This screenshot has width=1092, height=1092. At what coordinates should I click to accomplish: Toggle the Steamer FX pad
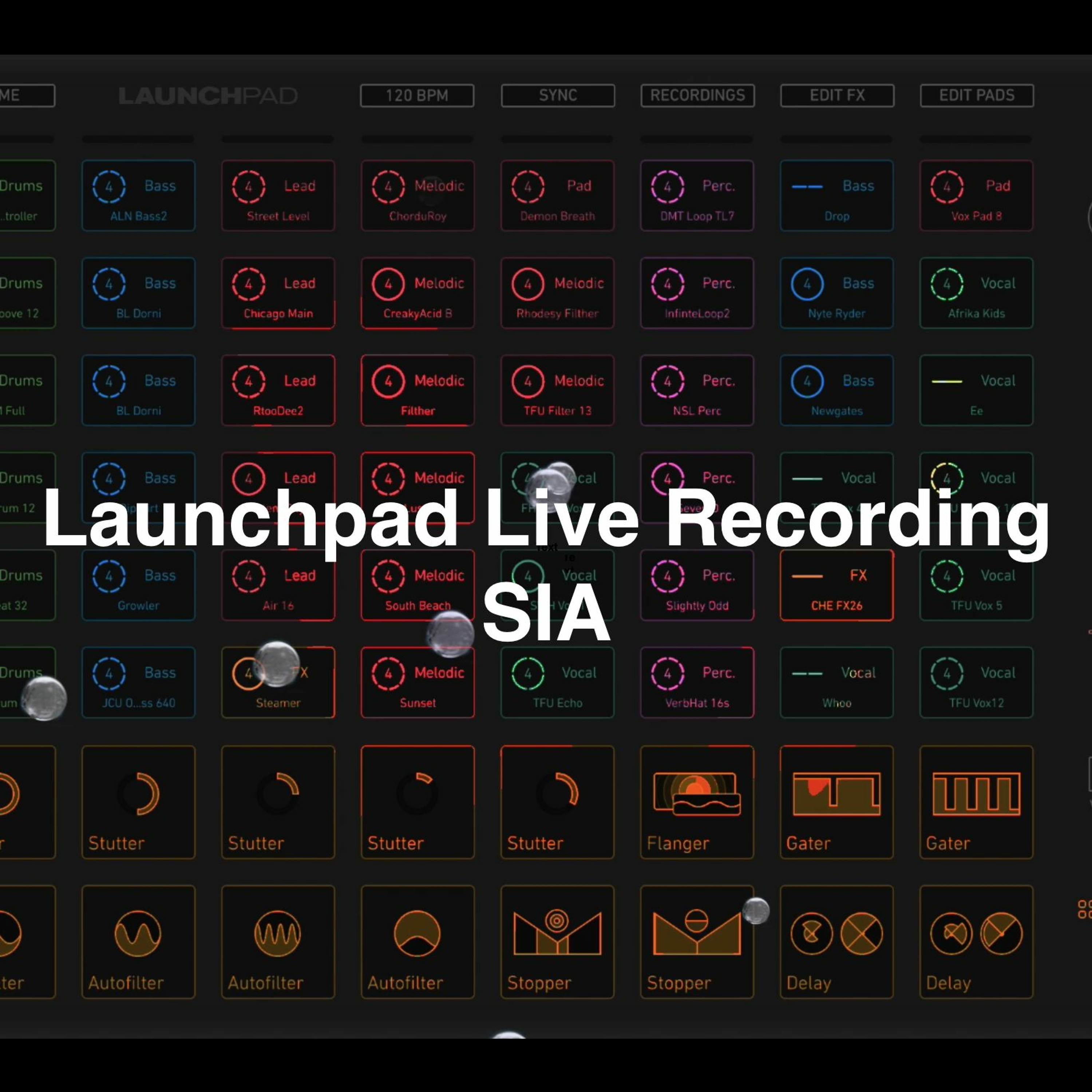pyautogui.click(x=278, y=682)
